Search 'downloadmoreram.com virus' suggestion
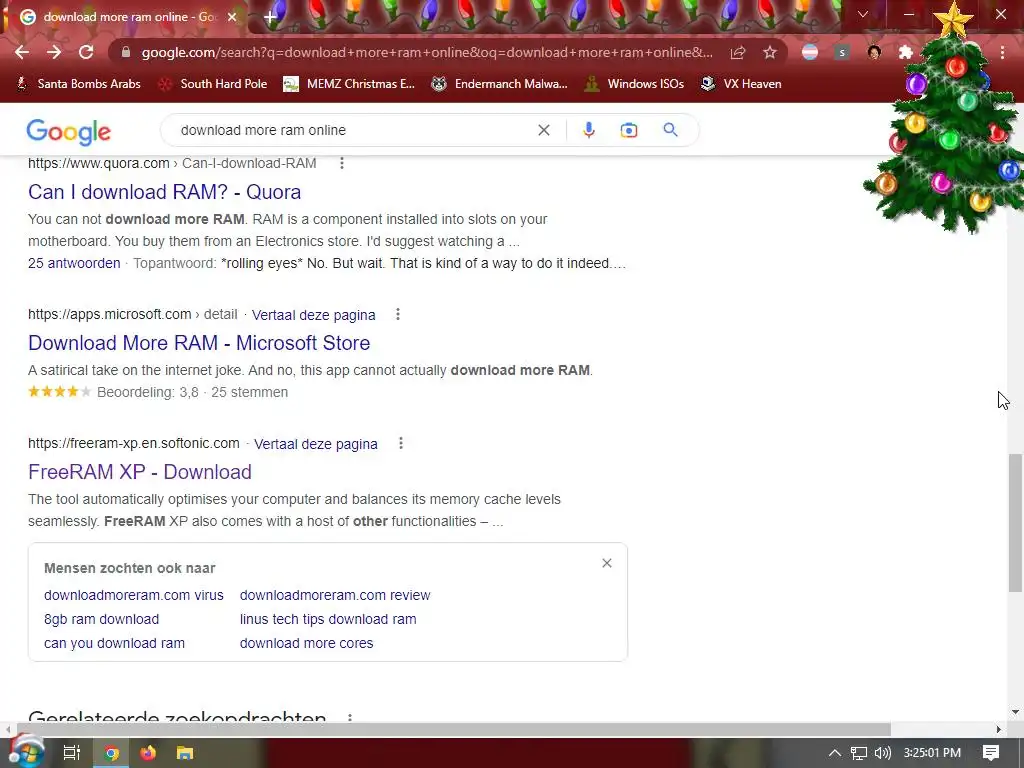 coord(134,595)
